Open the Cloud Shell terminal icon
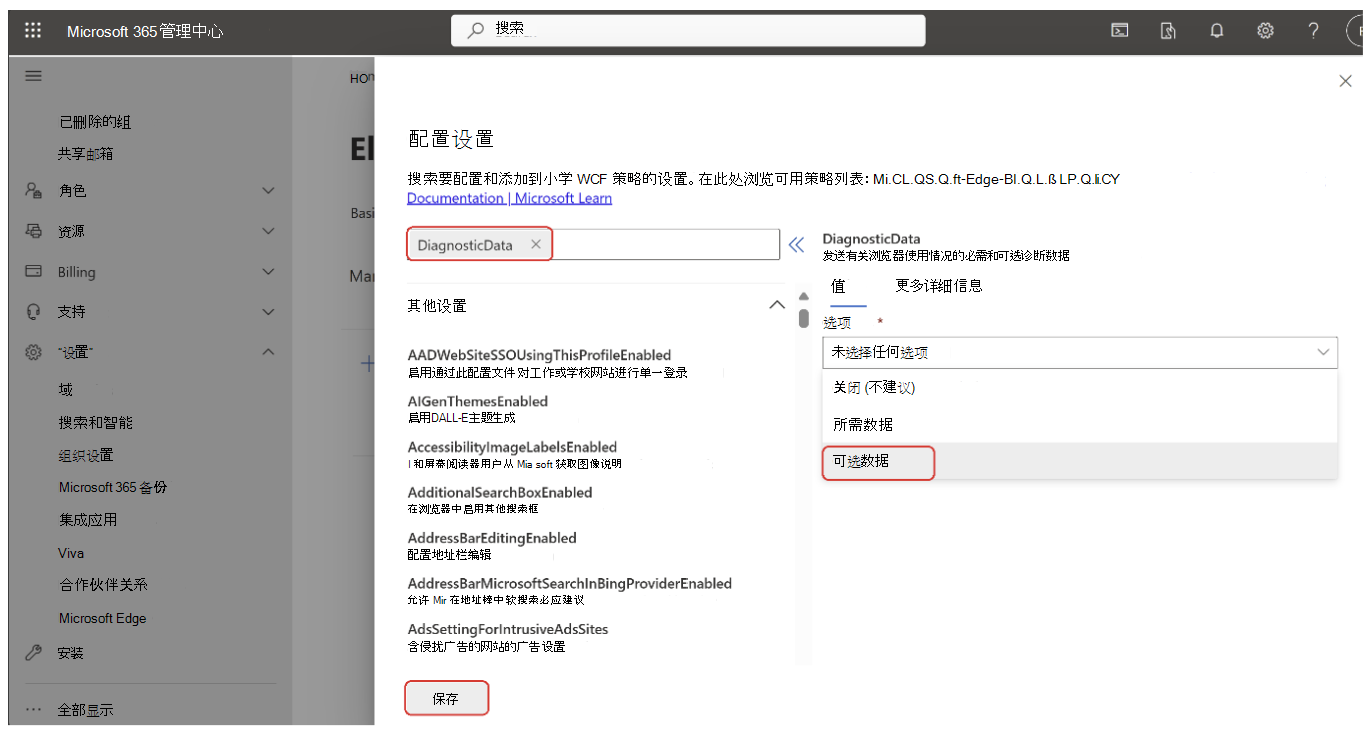 pyautogui.click(x=1119, y=31)
